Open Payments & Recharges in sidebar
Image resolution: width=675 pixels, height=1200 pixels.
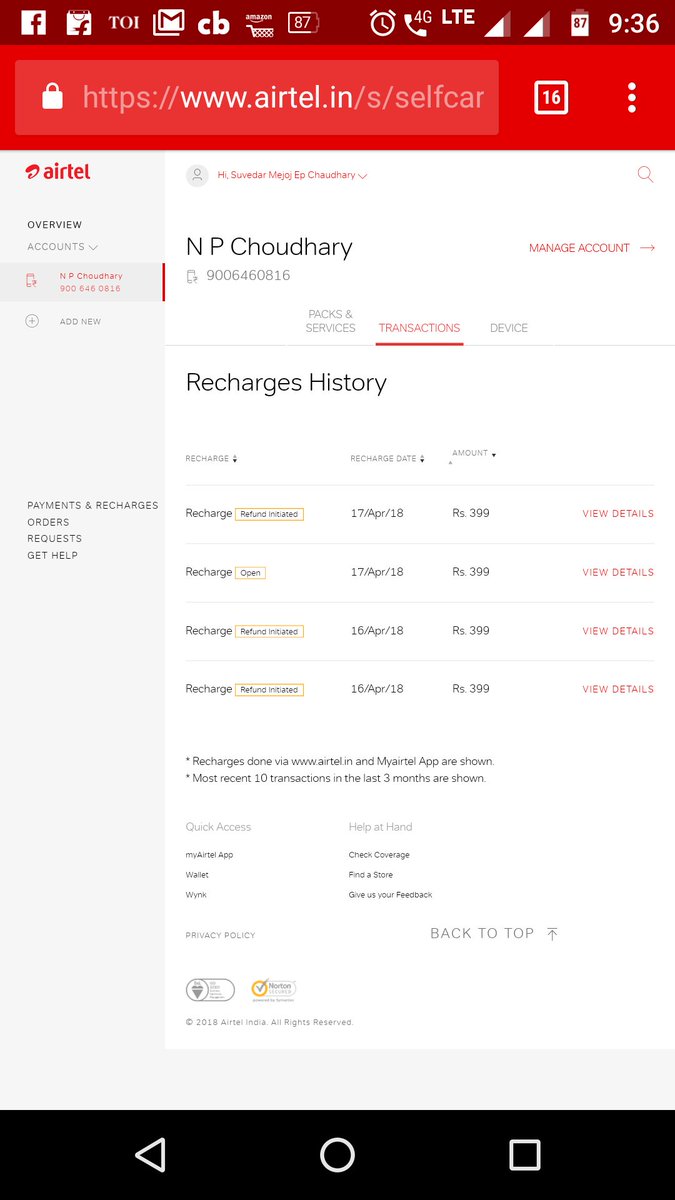[93, 506]
